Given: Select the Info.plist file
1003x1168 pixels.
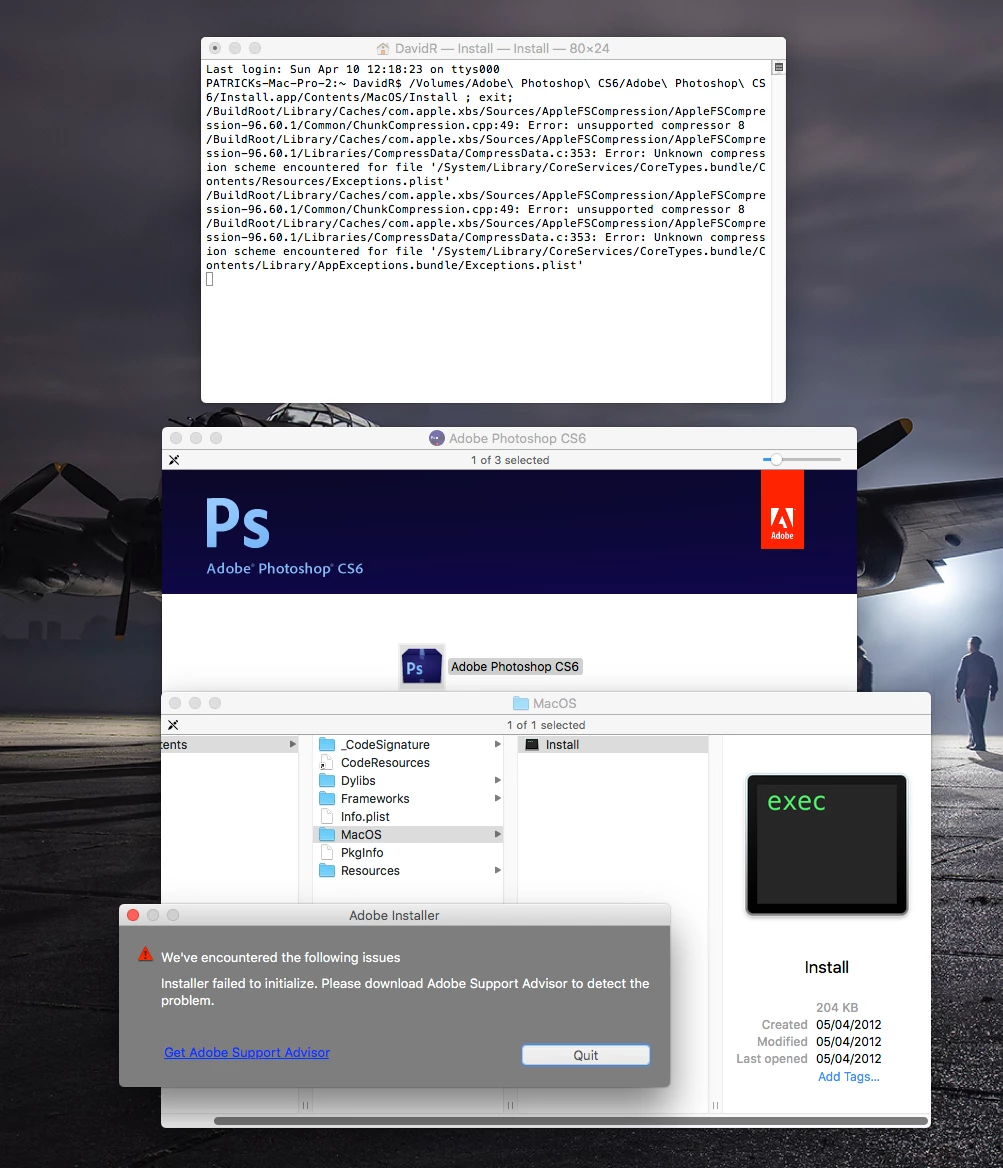Looking at the screenshot, I should pos(408,816).
